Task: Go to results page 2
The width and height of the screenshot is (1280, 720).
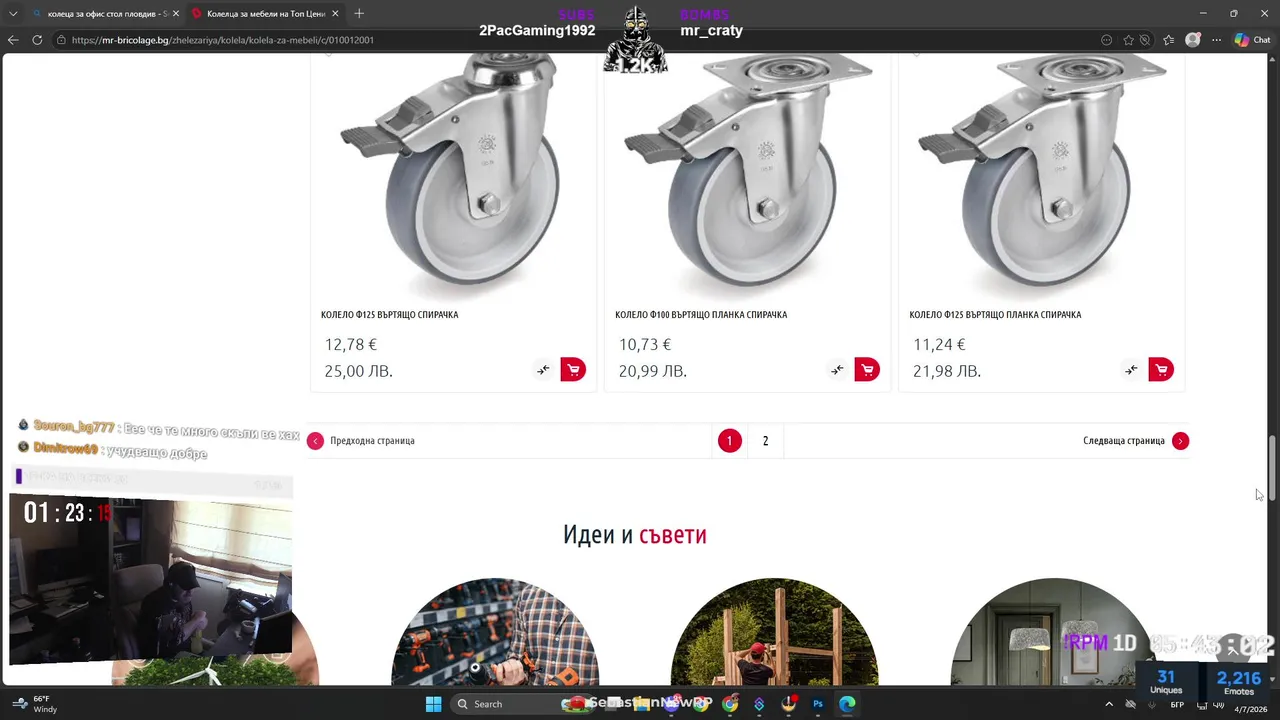Action: pos(765,441)
